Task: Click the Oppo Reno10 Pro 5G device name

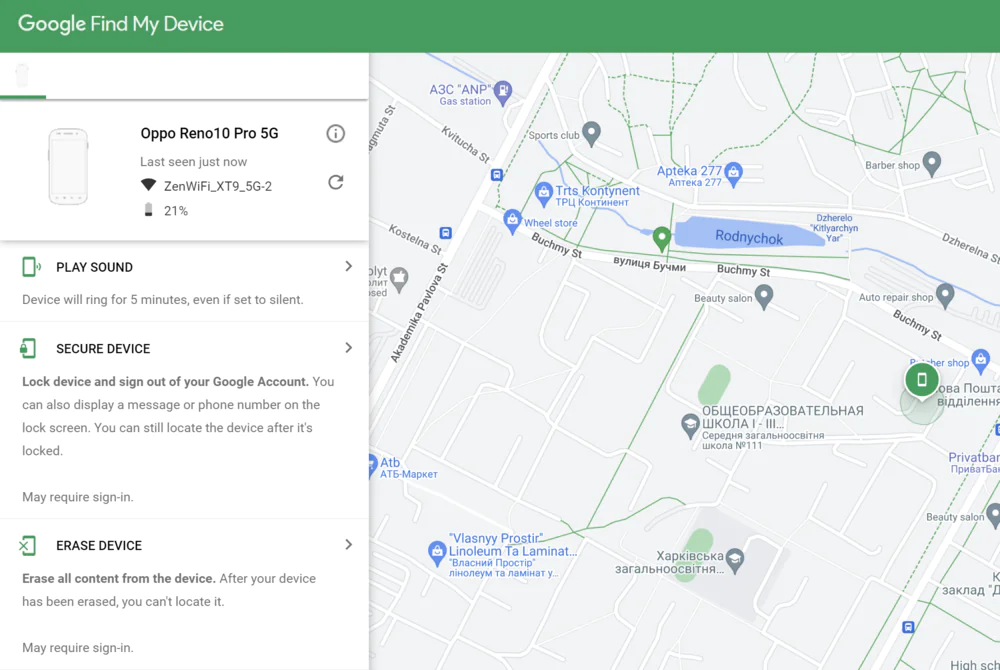Action: point(209,133)
